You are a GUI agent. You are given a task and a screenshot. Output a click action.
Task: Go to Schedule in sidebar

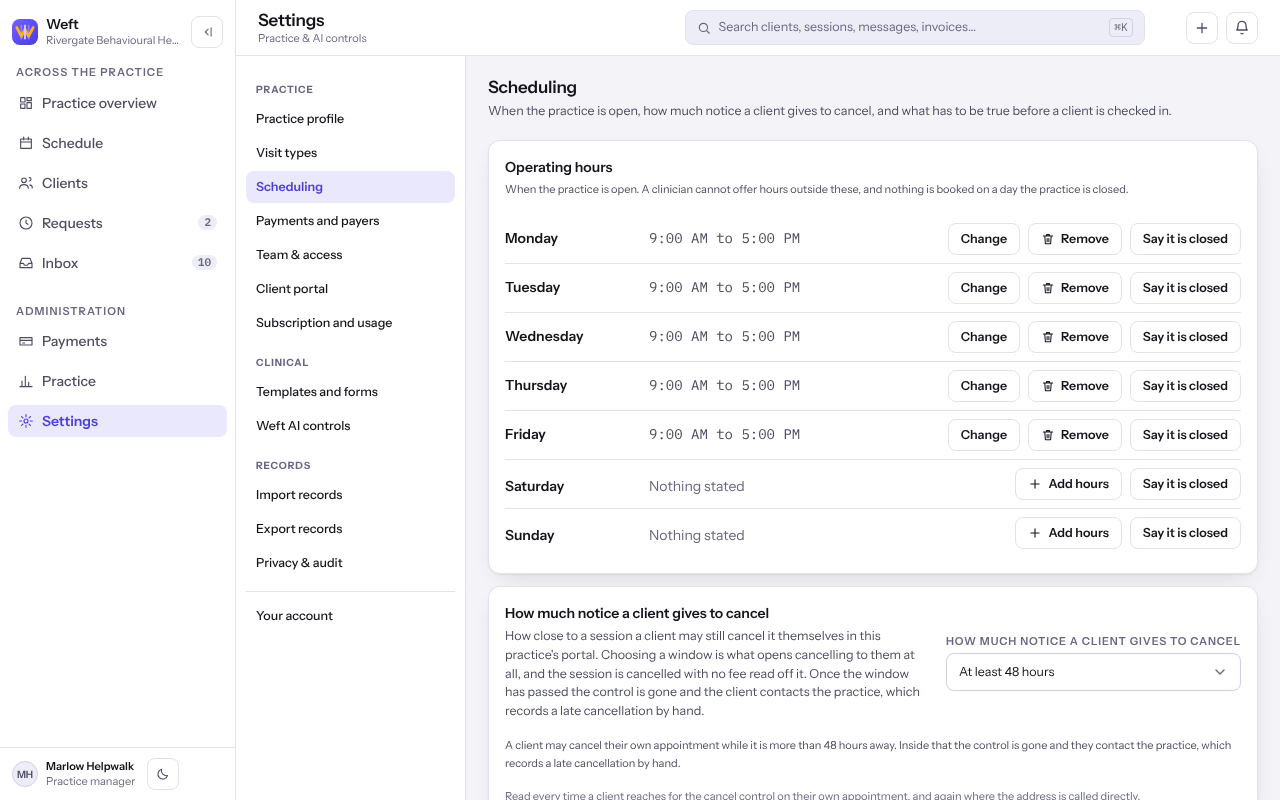coord(117,143)
